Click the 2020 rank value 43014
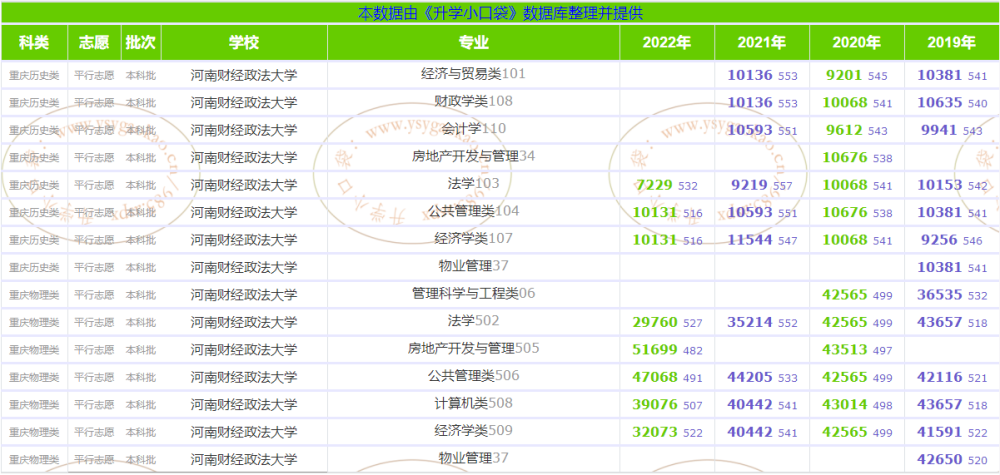This screenshot has width=1000, height=475. coord(845,404)
